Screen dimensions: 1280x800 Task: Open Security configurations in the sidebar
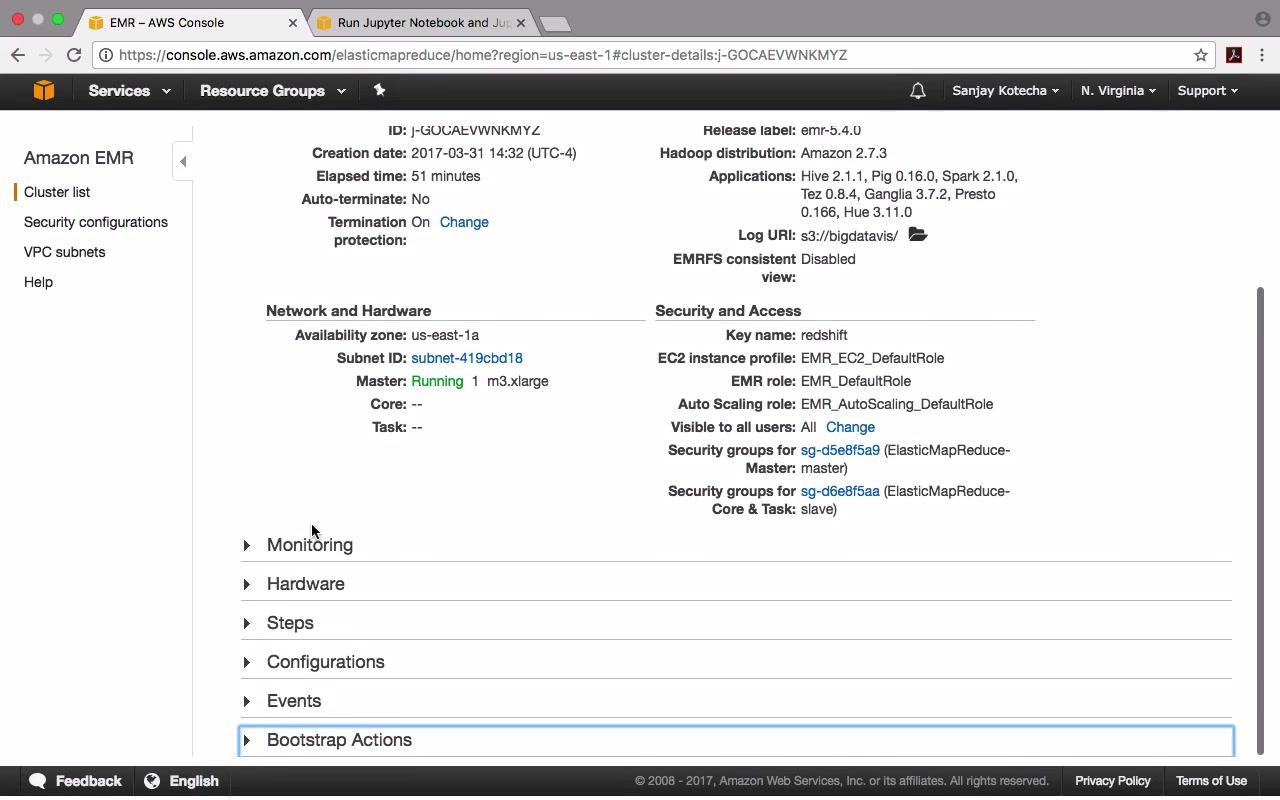[96, 222]
